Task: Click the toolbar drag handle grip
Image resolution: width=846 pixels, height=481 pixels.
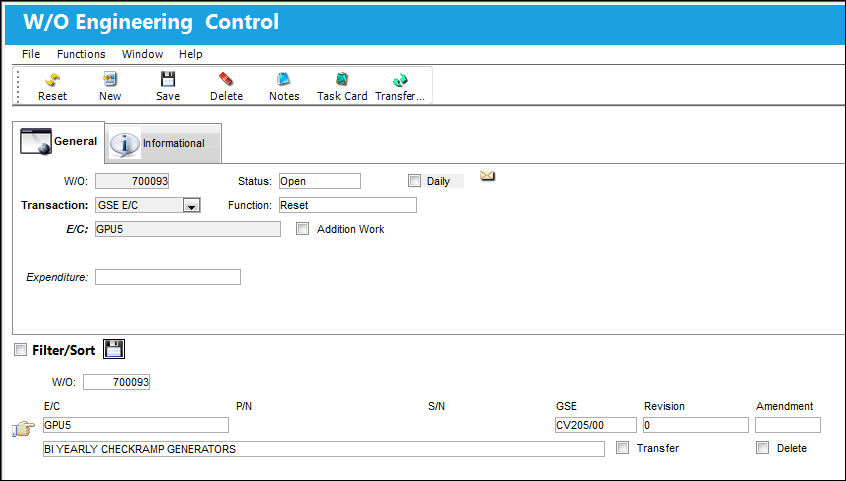Action: [18, 86]
